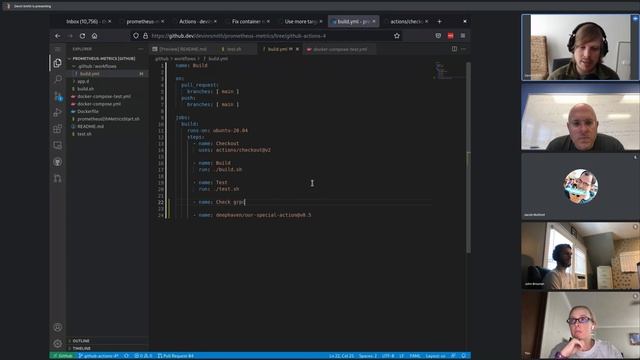Open the Source Control view with badge
The height and width of the screenshot is (360, 640).
(x=58, y=96)
